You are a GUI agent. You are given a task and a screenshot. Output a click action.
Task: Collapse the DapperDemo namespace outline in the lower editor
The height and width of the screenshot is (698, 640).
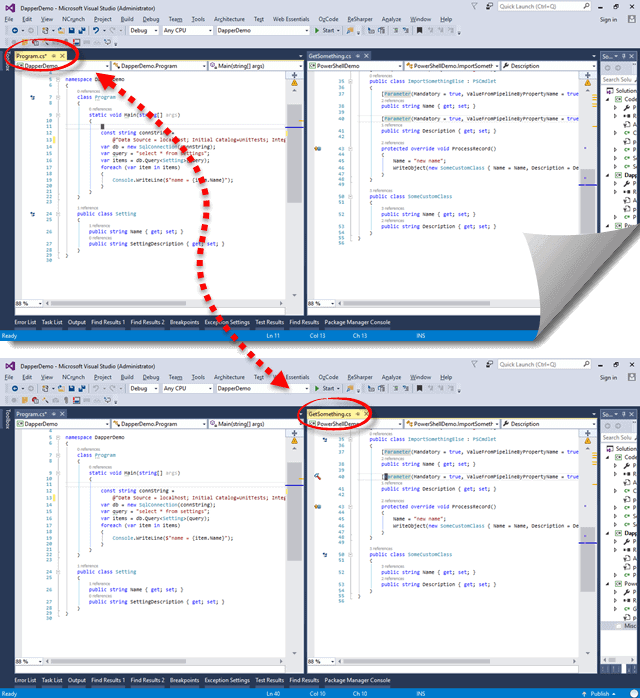(x=59, y=439)
